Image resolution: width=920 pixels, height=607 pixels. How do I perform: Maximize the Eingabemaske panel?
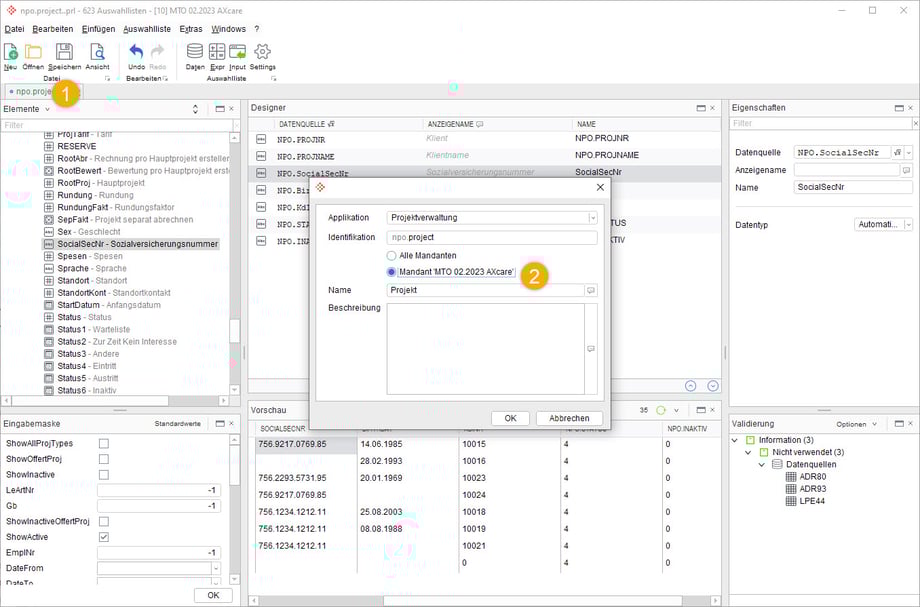[220, 423]
